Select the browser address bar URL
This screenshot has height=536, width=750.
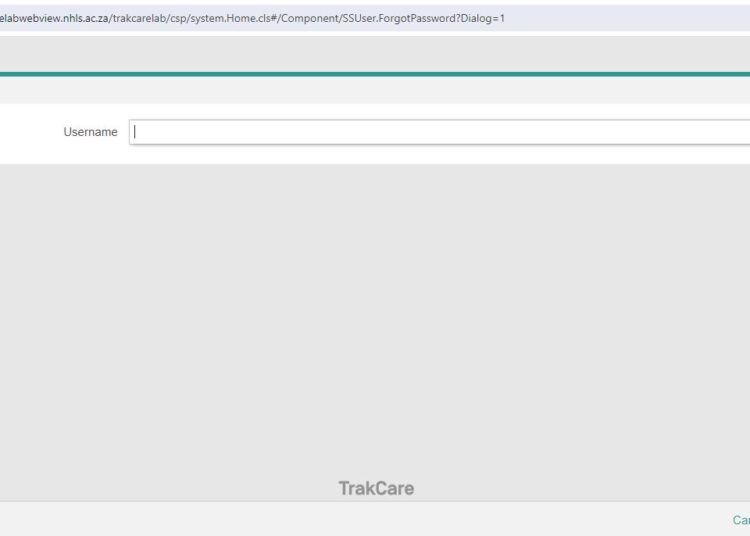(252, 18)
